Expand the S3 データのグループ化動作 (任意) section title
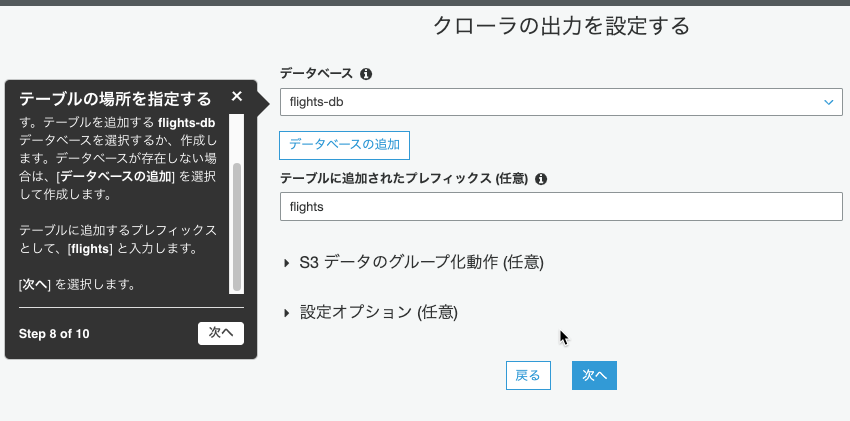Image resolution: width=850 pixels, height=421 pixels. coord(421,263)
